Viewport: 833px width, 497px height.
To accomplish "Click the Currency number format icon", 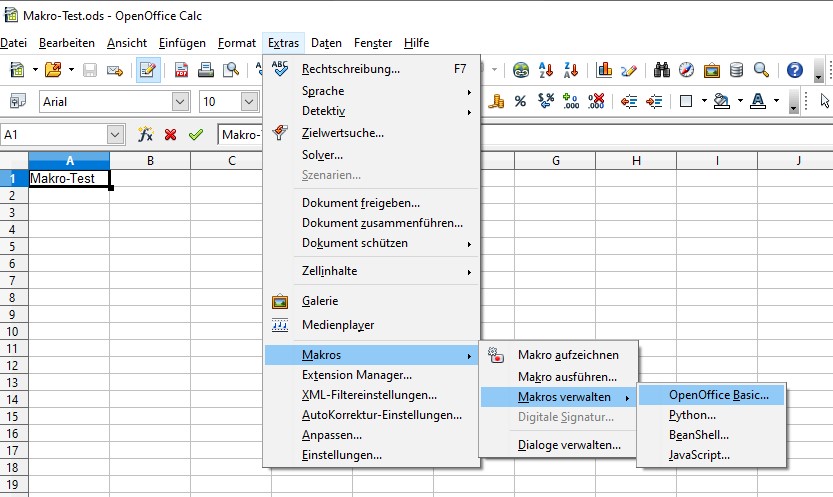I will [x=496, y=101].
